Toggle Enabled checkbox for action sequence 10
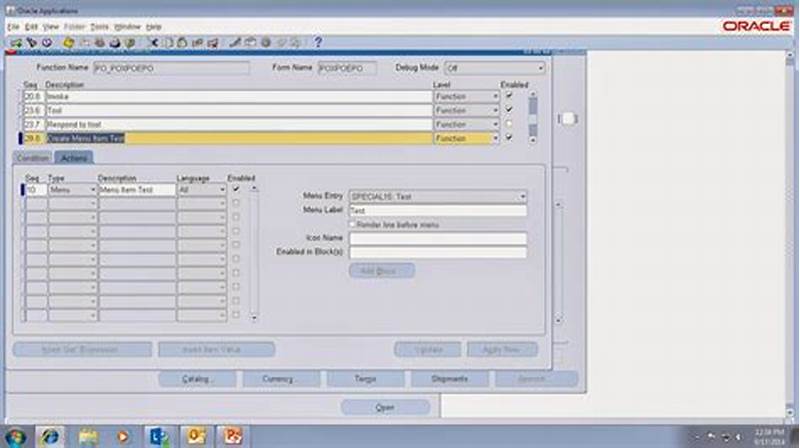The height and width of the screenshot is (448, 800). pyautogui.click(x=236, y=189)
